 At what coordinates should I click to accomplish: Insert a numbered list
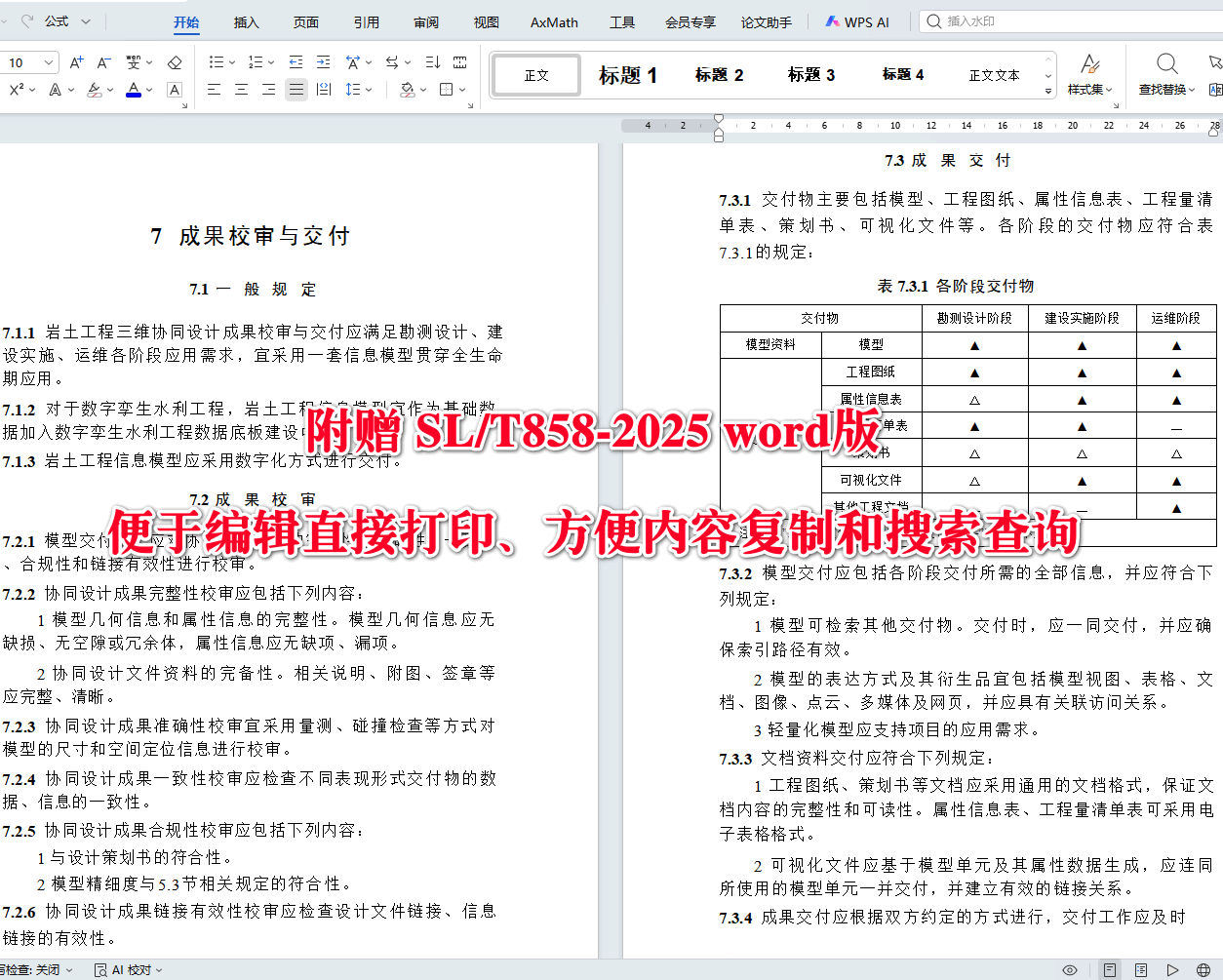coord(256,62)
